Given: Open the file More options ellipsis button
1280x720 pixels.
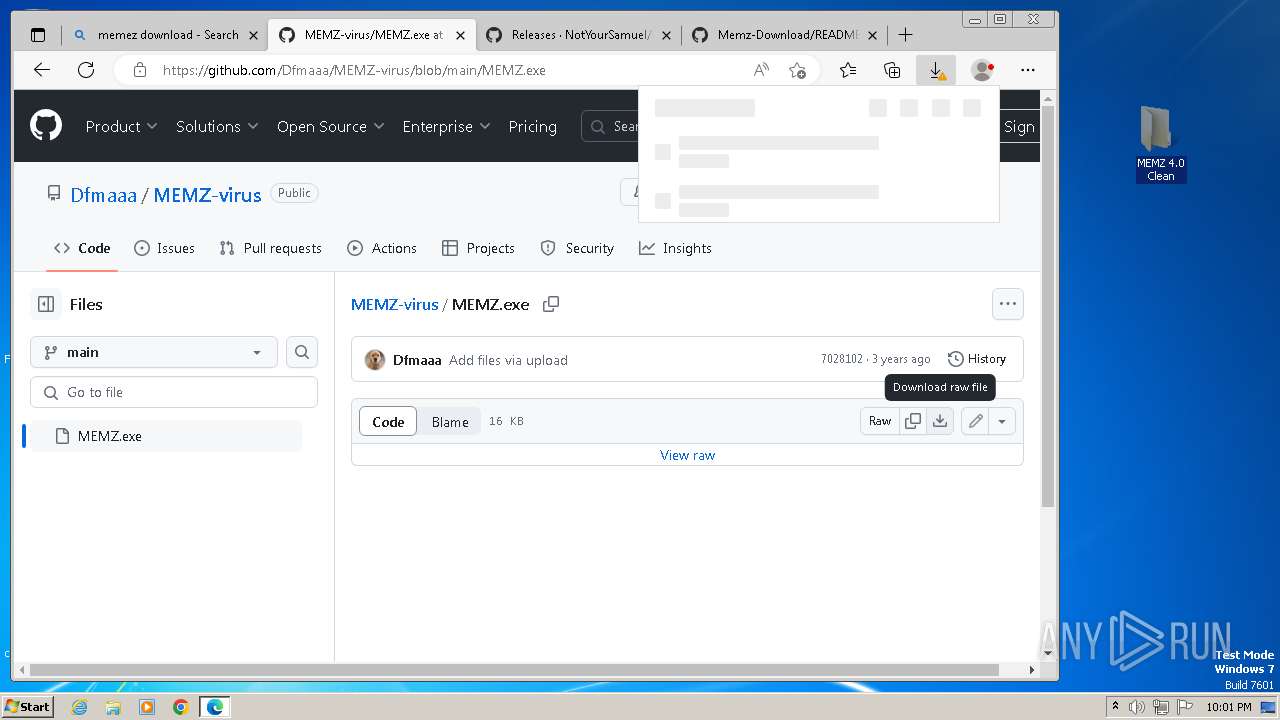Looking at the screenshot, I should pos(1008,304).
